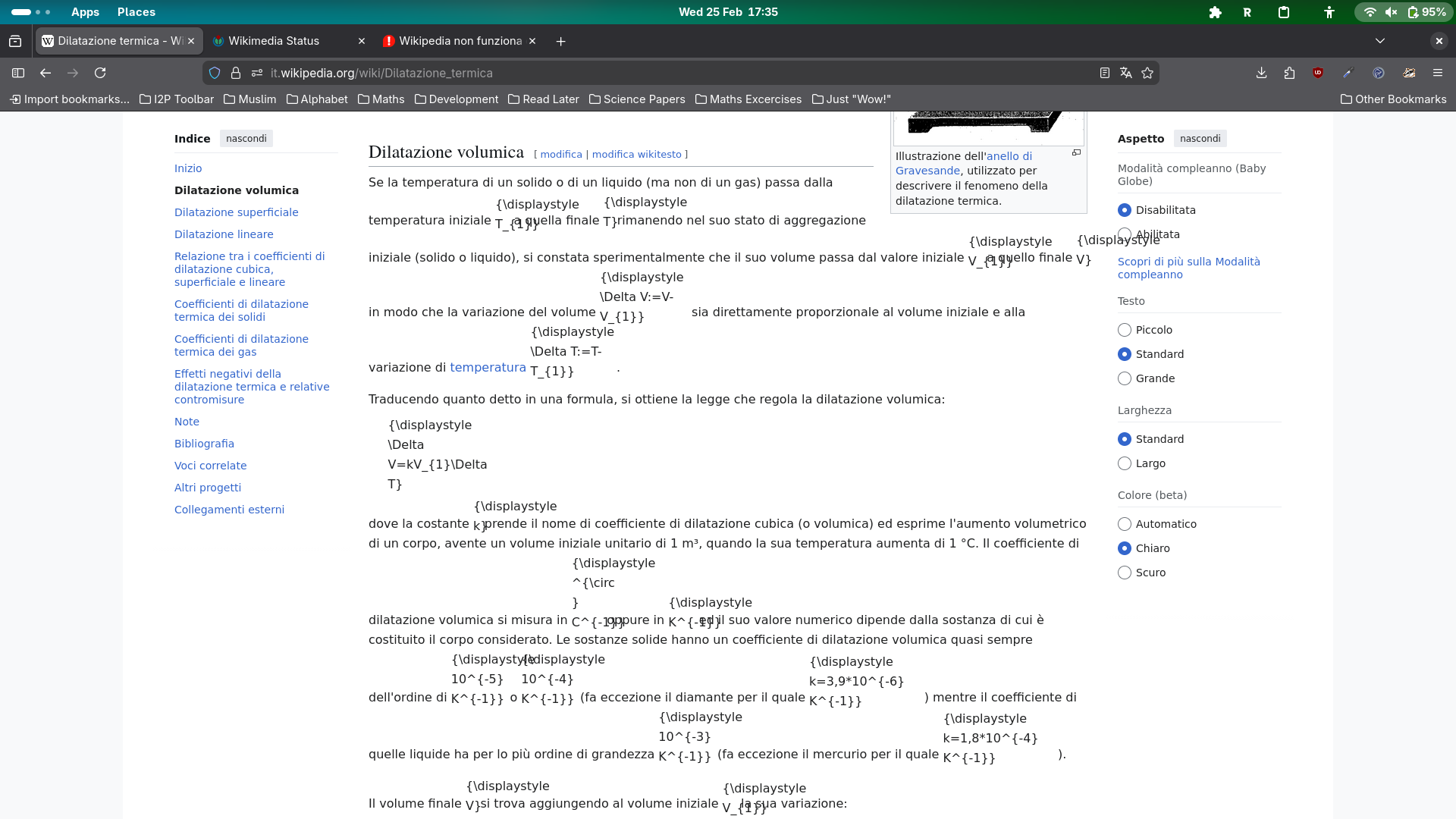Open the page translation icon in the URL bar

pyautogui.click(x=1126, y=73)
